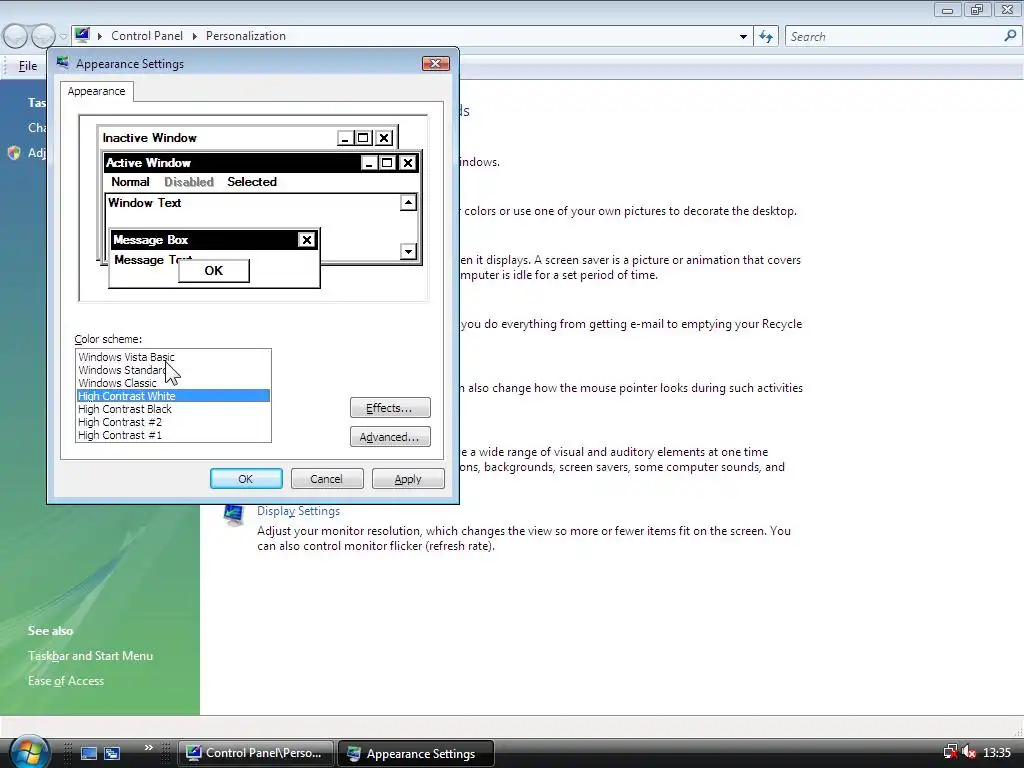
Task: Click preview Disabled menu item
Action: 189,182
